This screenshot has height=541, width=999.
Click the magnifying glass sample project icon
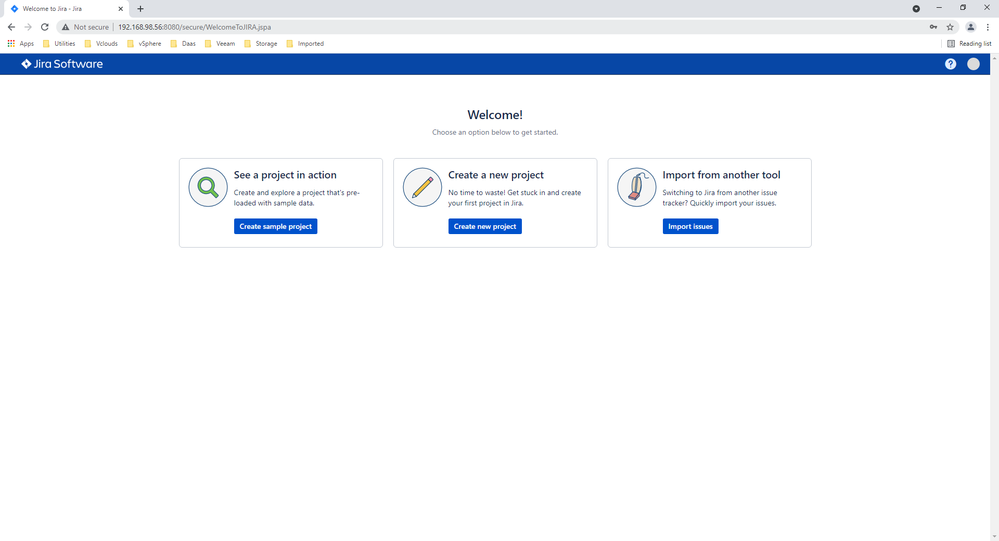[x=208, y=187]
